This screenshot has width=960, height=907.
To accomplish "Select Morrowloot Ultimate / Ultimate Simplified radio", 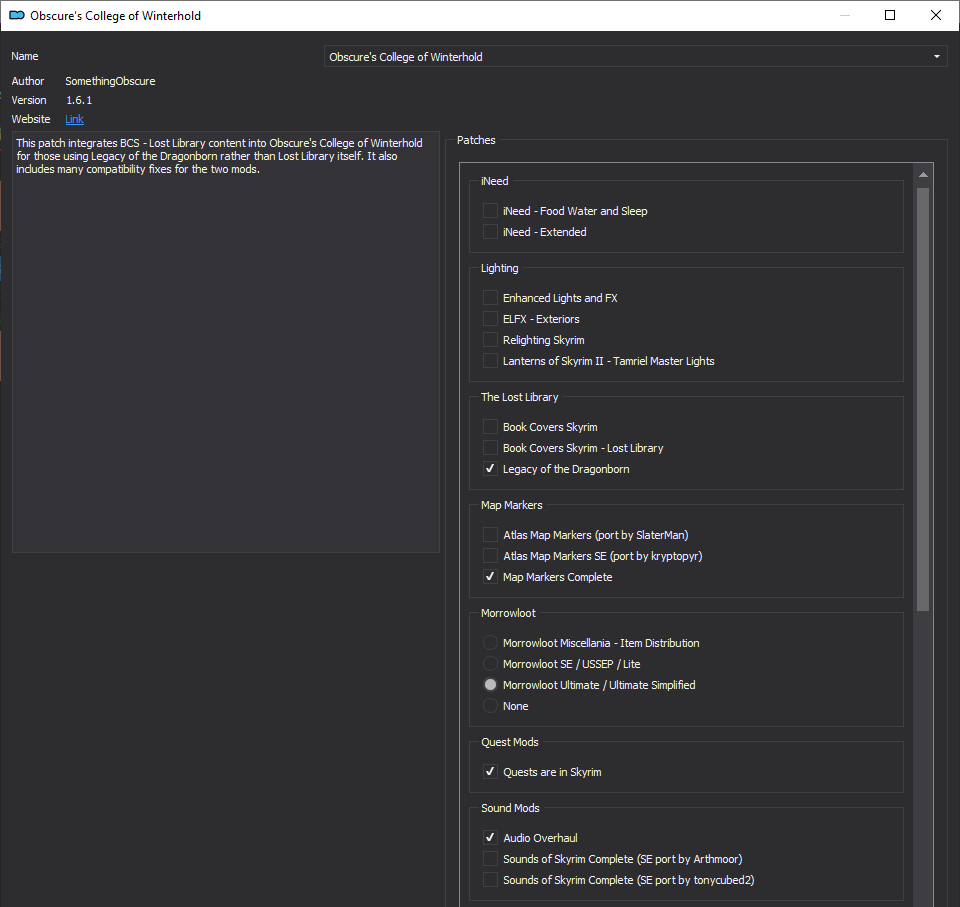I will [x=490, y=685].
